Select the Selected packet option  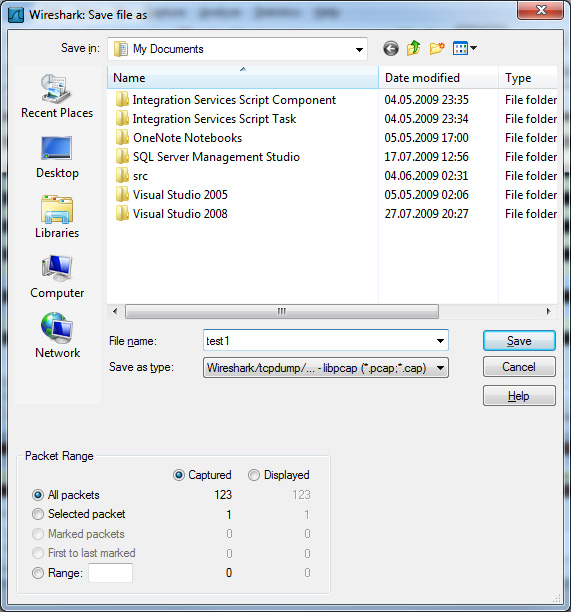[x=38, y=514]
